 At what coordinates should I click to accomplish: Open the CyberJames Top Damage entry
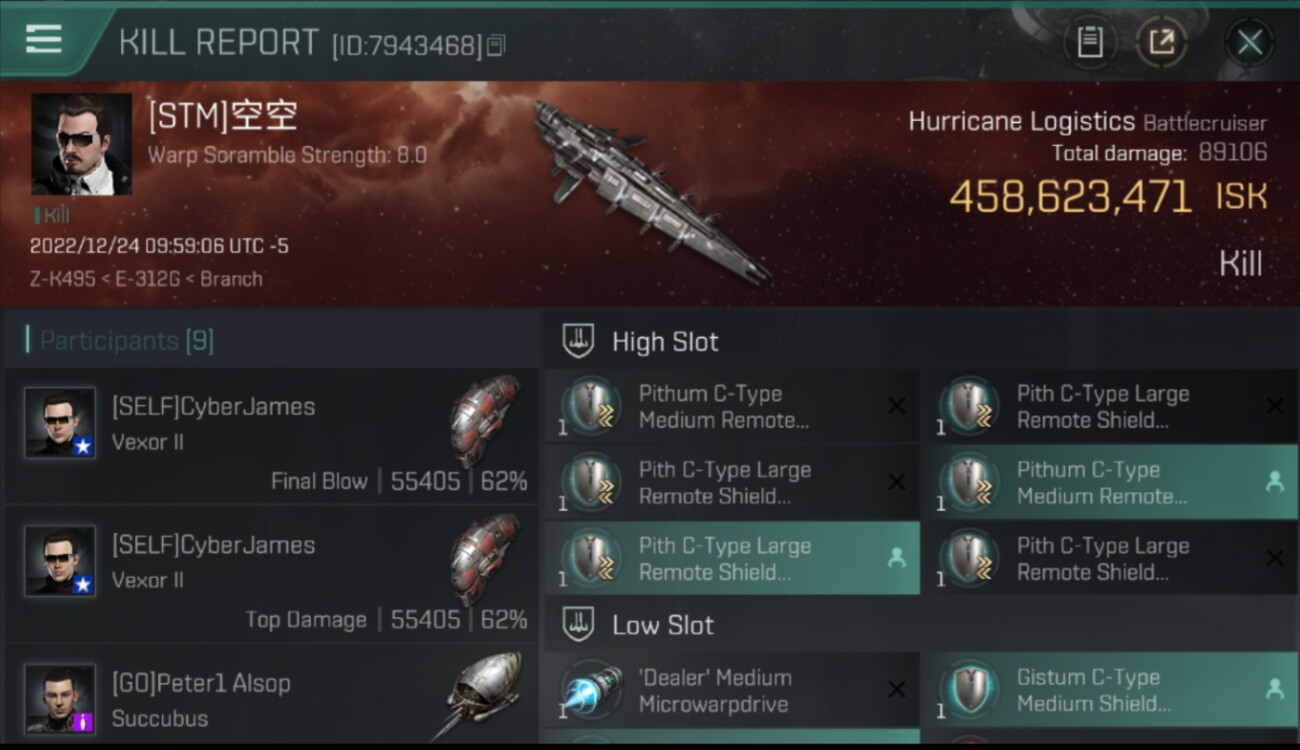point(271,574)
